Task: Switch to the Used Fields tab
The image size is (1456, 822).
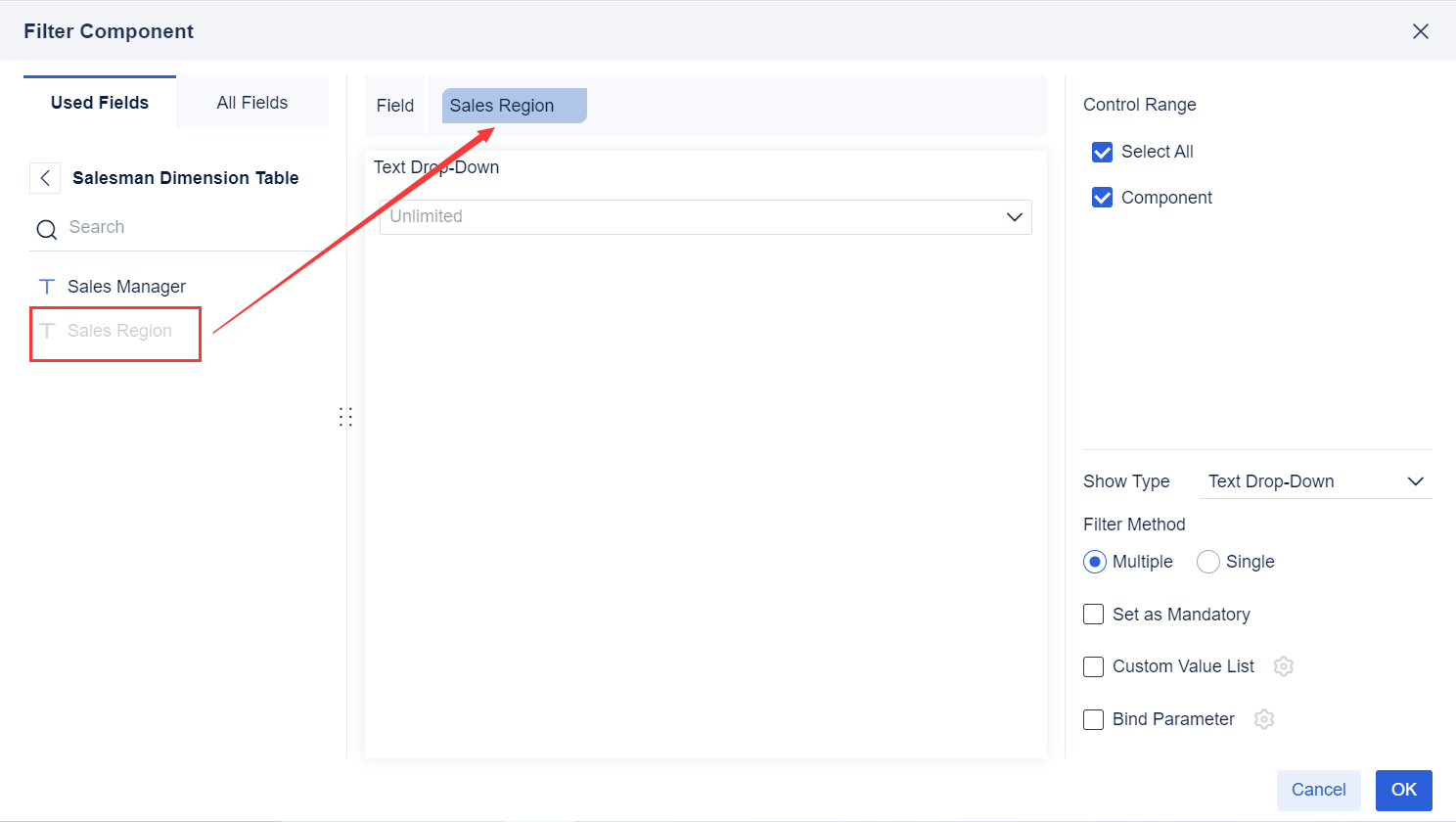Action: [x=99, y=102]
